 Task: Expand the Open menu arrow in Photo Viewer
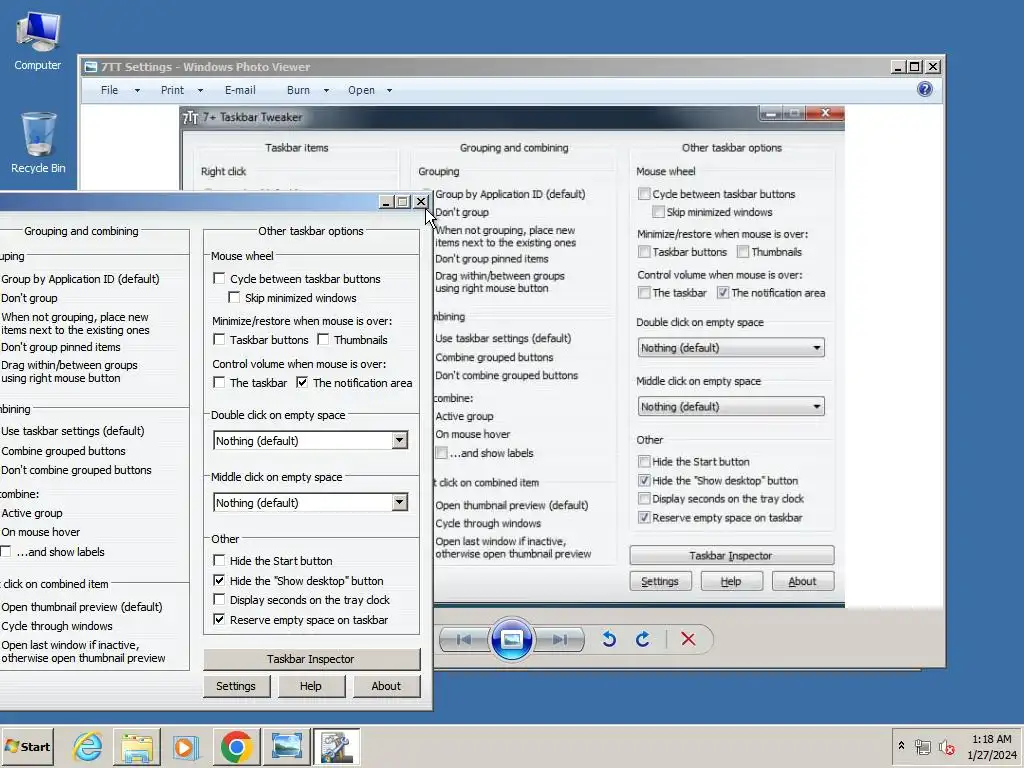[389, 91]
